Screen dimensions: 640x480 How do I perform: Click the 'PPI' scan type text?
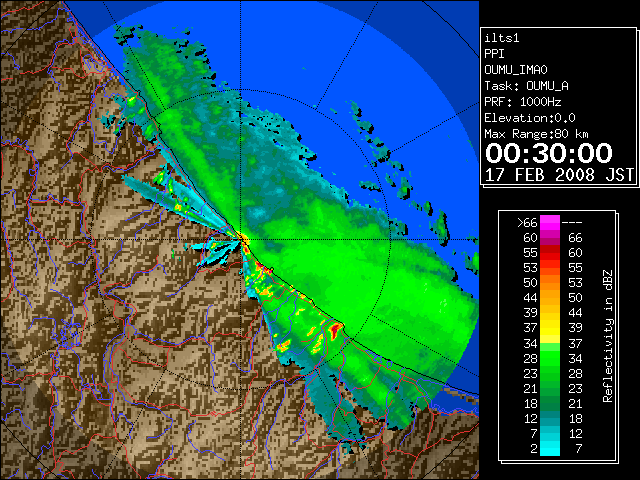coord(494,54)
